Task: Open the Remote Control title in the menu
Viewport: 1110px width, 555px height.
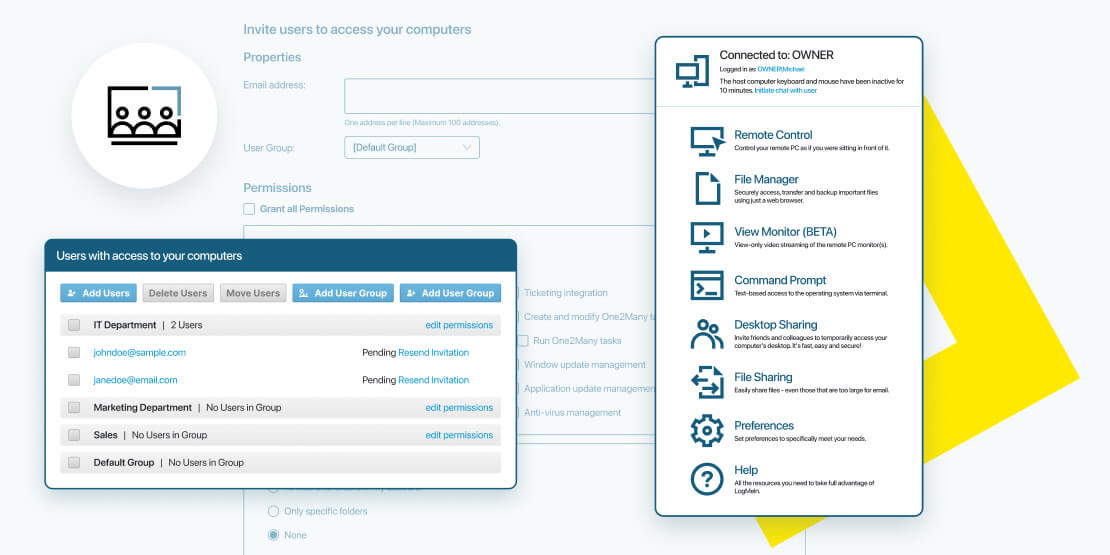Action: tap(773, 135)
